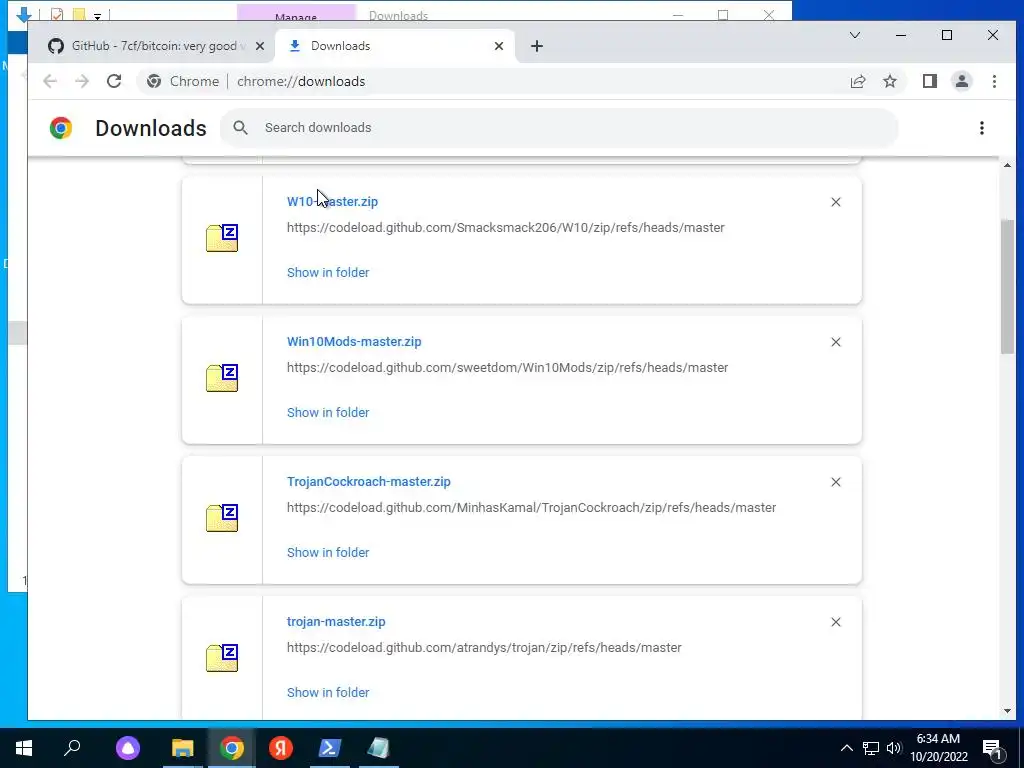This screenshot has width=1024, height=768.
Task: Launch Yandex browser from the taskbar
Action: 281,748
